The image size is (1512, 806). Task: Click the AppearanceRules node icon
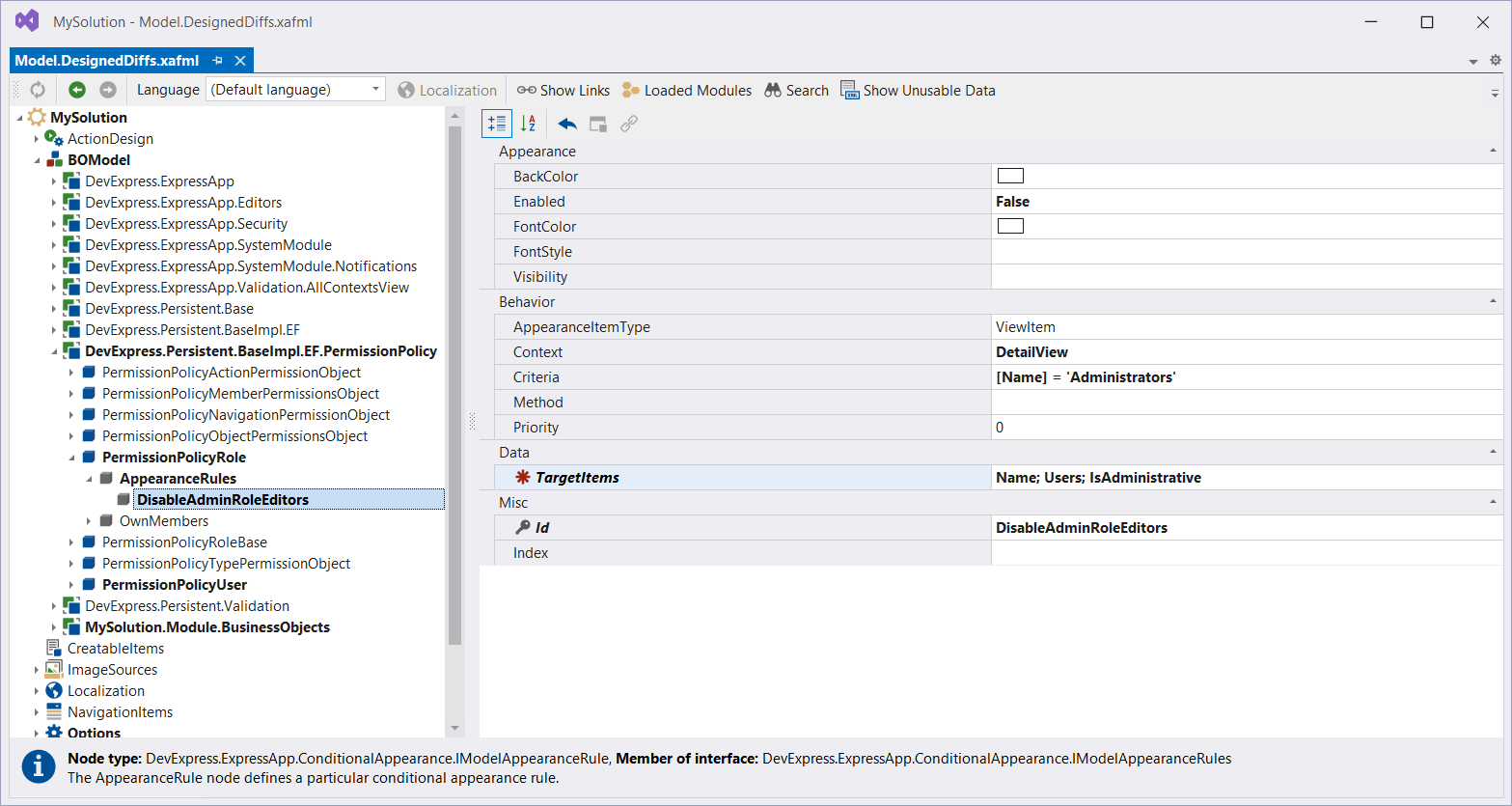[x=106, y=478]
